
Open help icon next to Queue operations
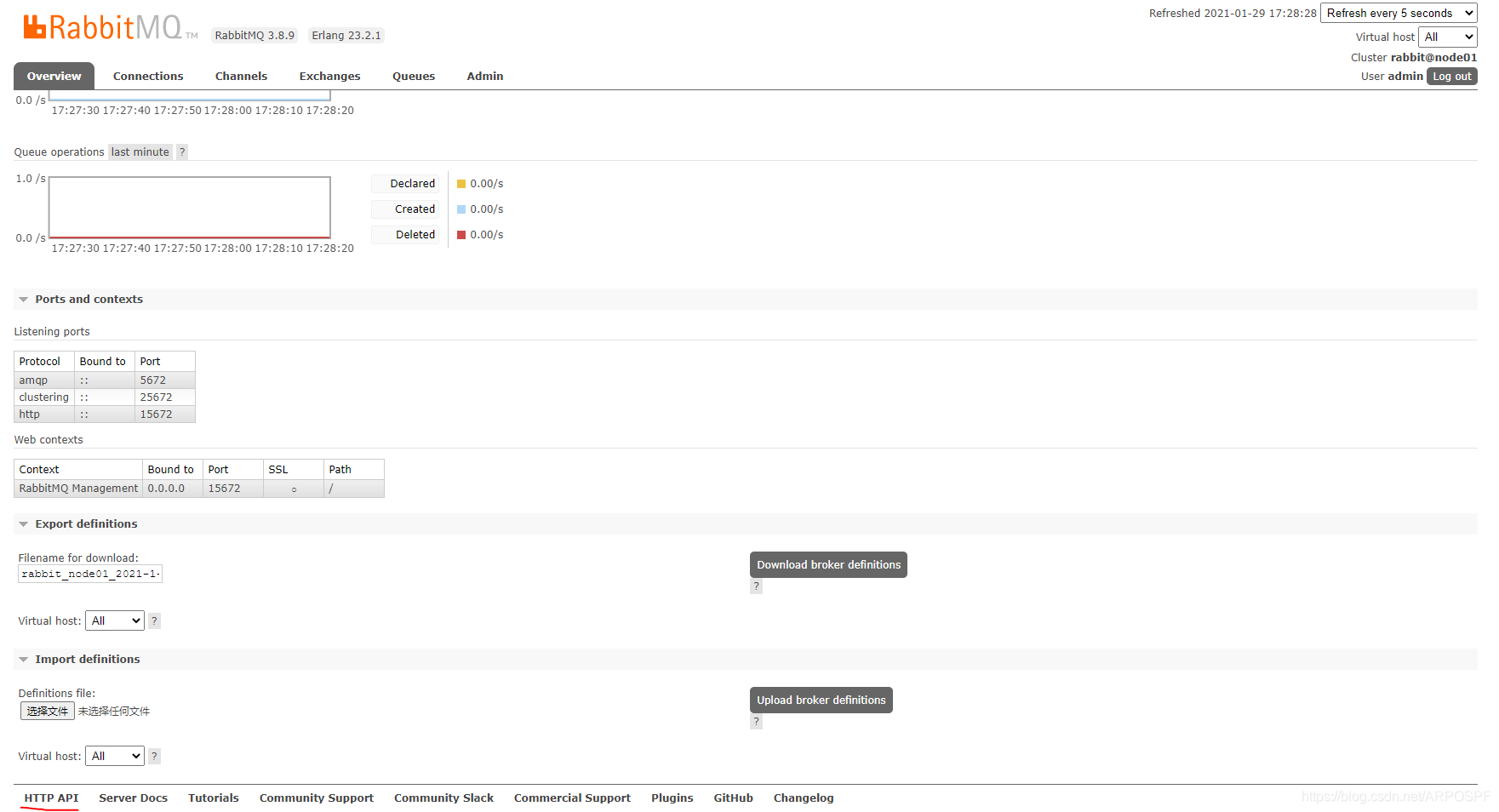[x=181, y=152]
